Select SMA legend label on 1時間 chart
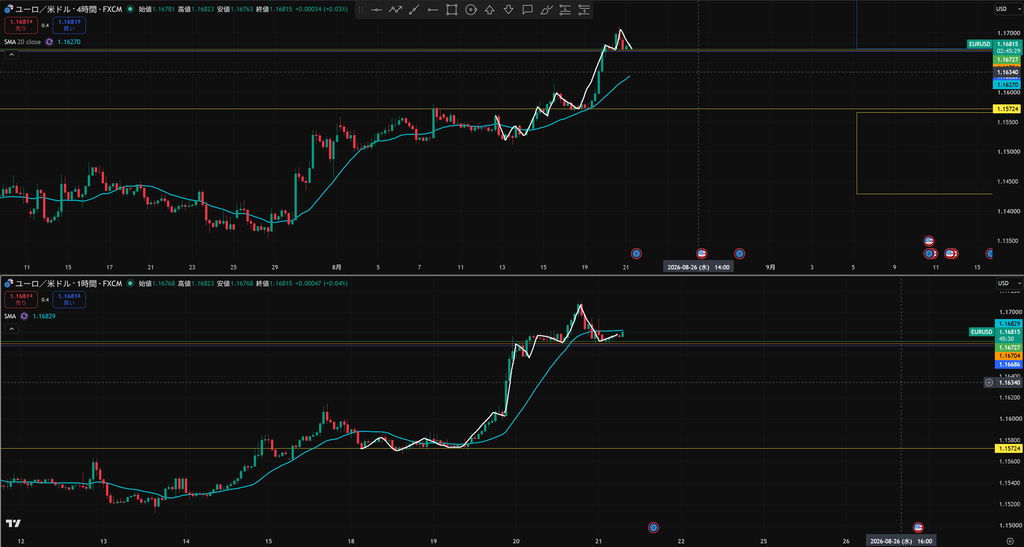Image resolution: width=1024 pixels, height=547 pixels. click(x=10, y=316)
